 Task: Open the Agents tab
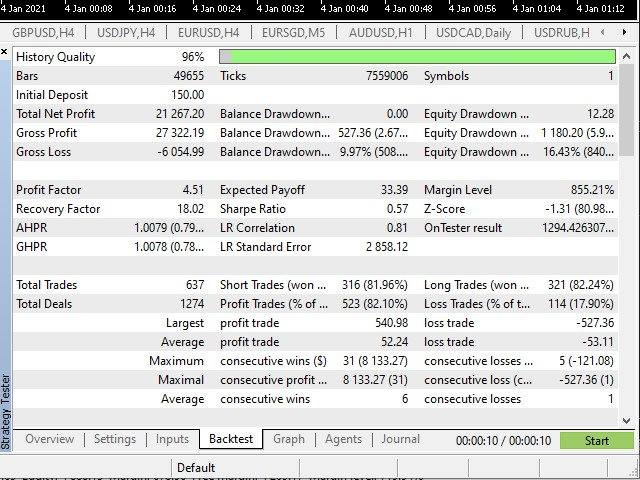click(x=344, y=439)
